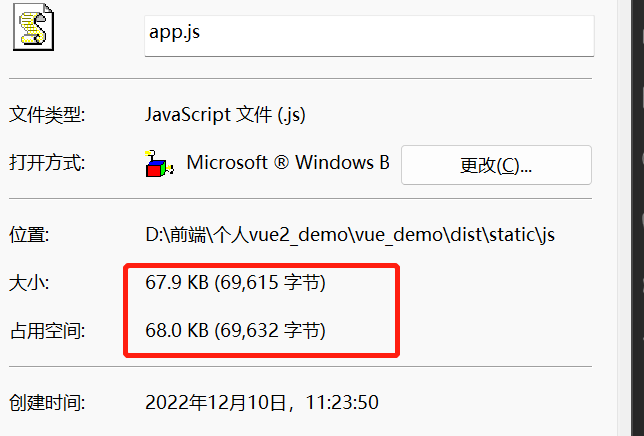Click the 11:23:50 creation time text

coord(342,403)
